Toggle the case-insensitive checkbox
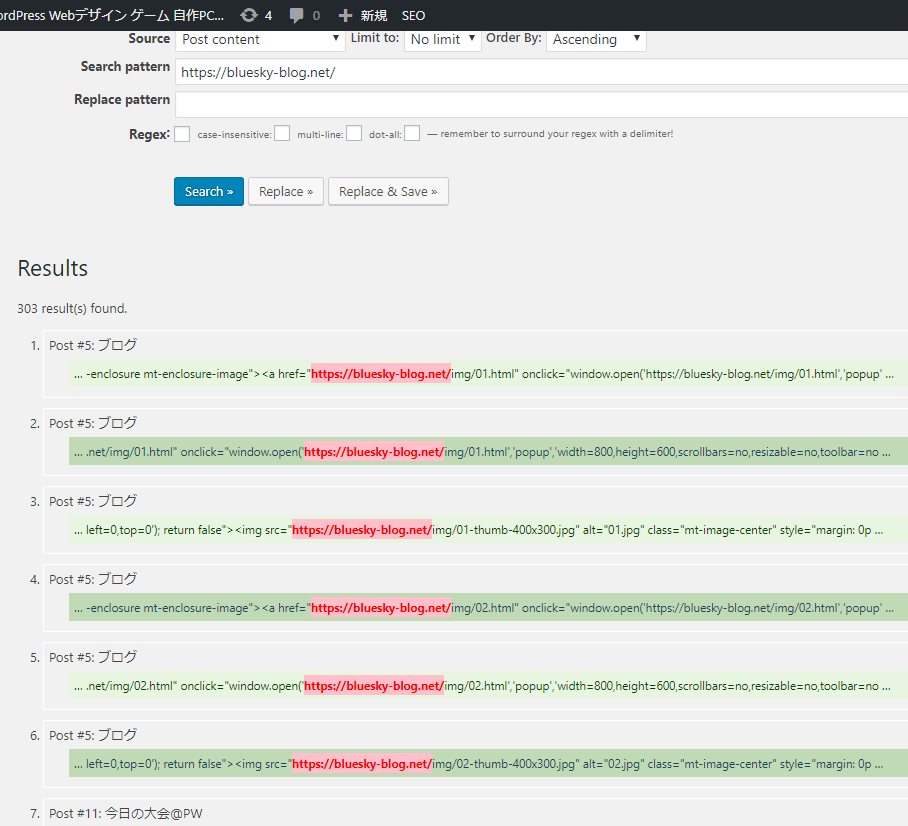Image resolution: width=908 pixels, height=826 pixels. click(282, 133)
